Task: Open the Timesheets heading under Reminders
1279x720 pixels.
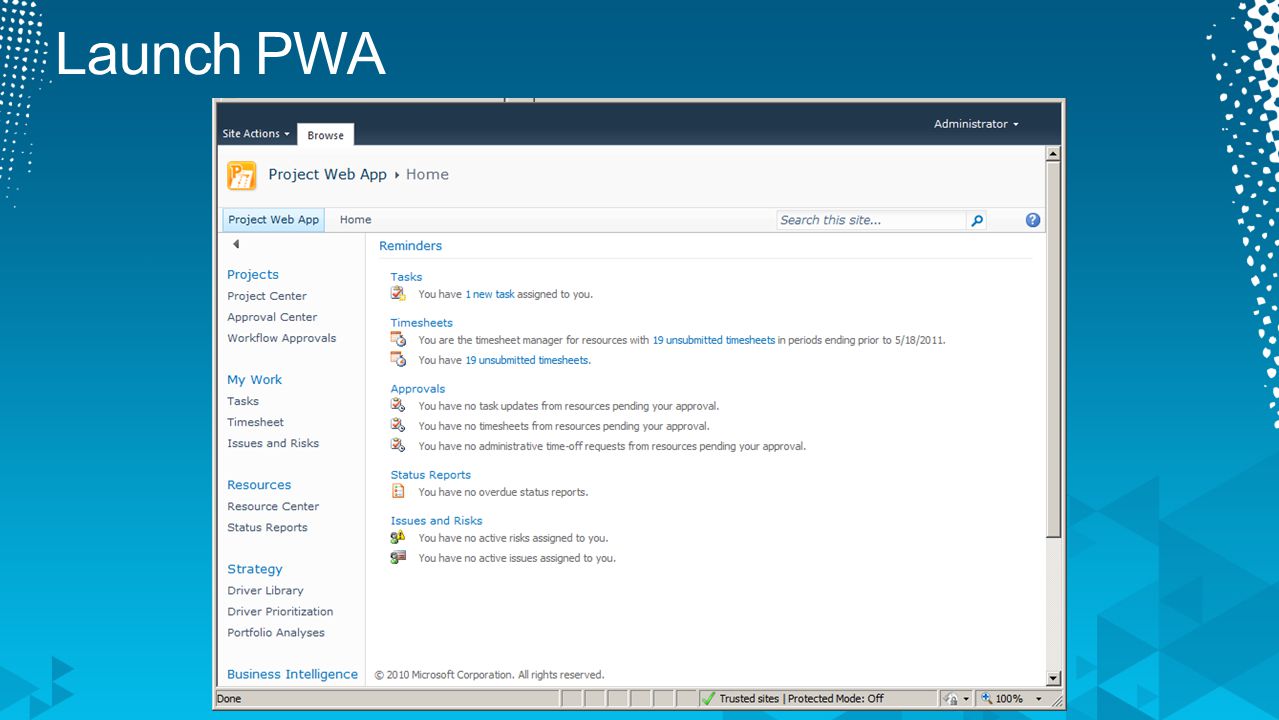Action: (x=421, y=323)
